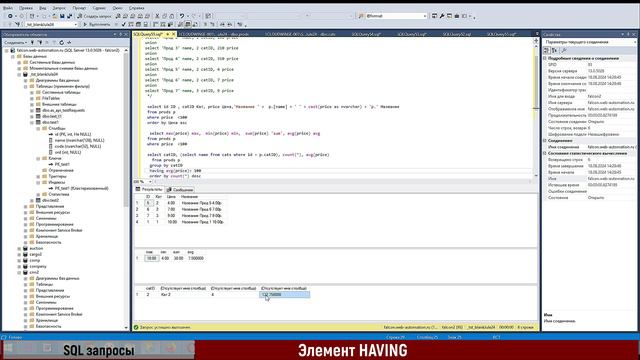Click the query success message in the status bar

click(x=165, y=327)
